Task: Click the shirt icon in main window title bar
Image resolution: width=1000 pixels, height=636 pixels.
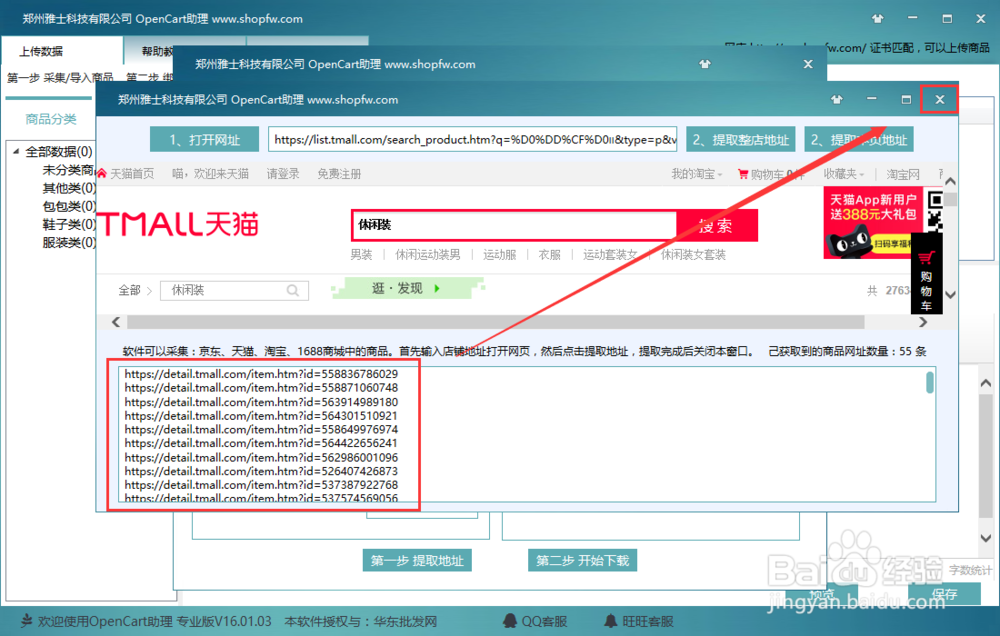Action: point(878,18)
